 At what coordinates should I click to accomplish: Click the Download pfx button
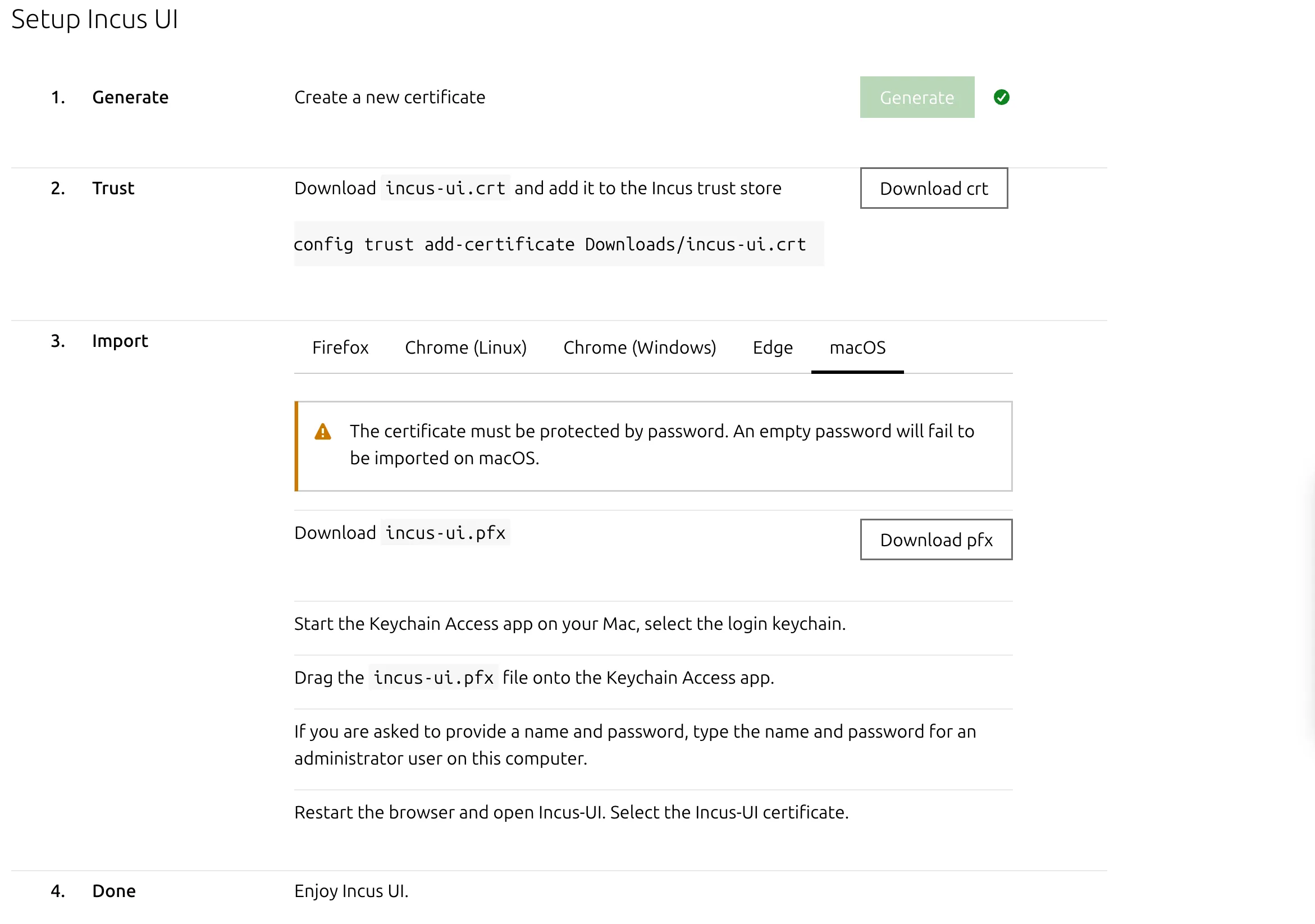pos(937,539)
